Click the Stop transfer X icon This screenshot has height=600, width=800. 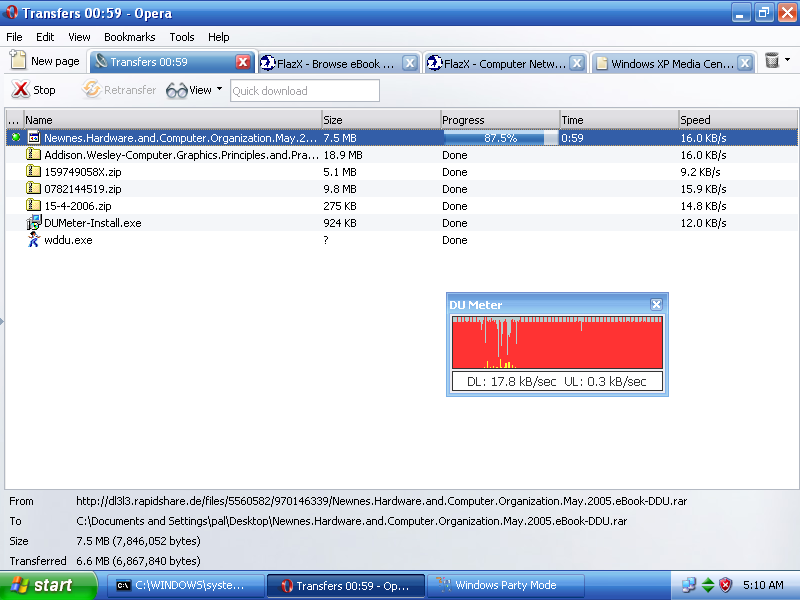[x=20, y=89]
